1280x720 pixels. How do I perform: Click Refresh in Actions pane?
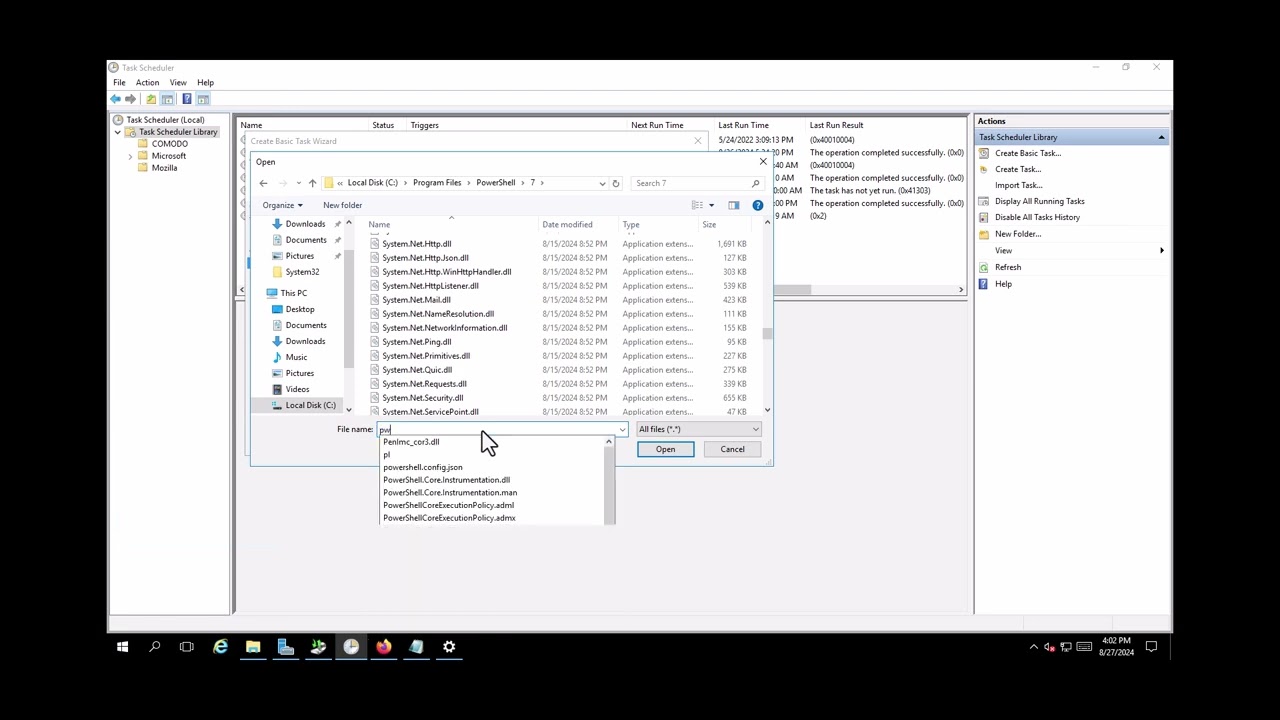pos(1007,267)
